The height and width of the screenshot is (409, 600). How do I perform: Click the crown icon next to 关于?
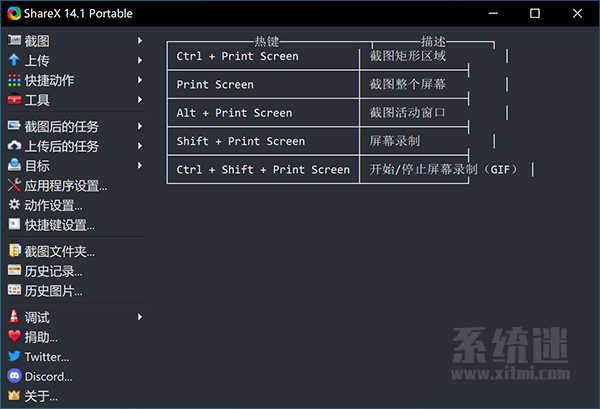(x=14, y=396)
